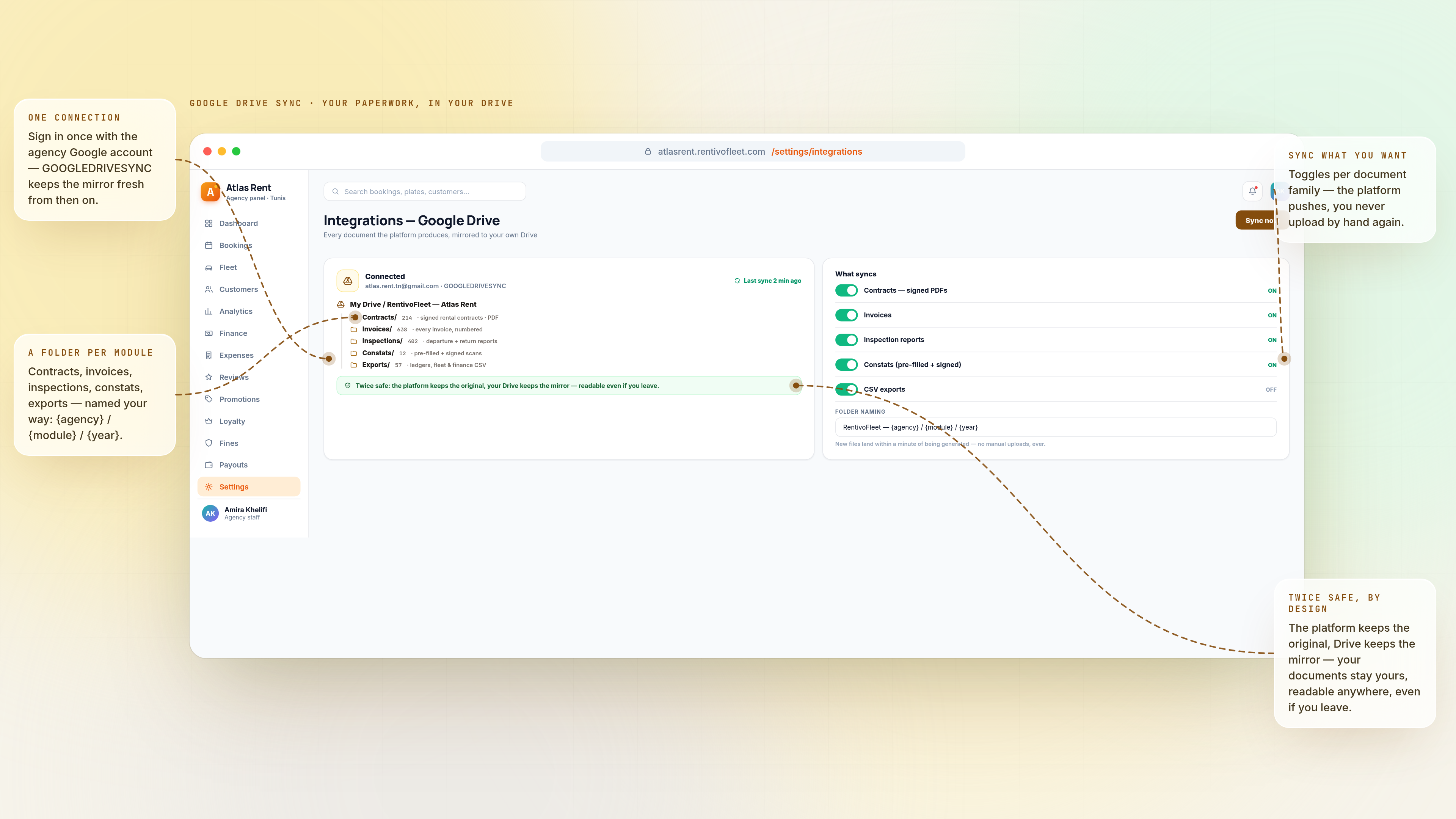Select Customers in the sidebar
Image resolution: width=1456 pixels, height=819 pixels.
(249, 289)
